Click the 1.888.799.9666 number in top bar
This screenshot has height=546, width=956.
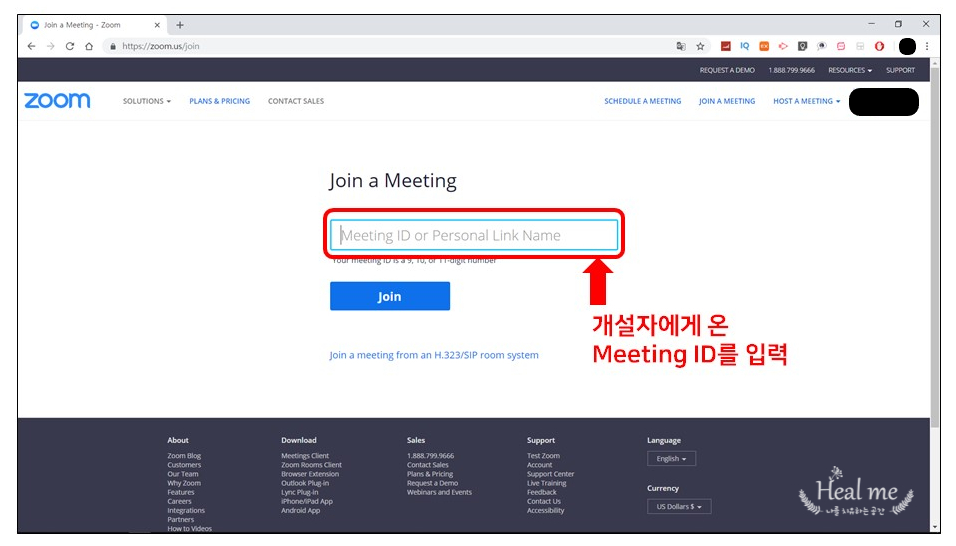791,70
